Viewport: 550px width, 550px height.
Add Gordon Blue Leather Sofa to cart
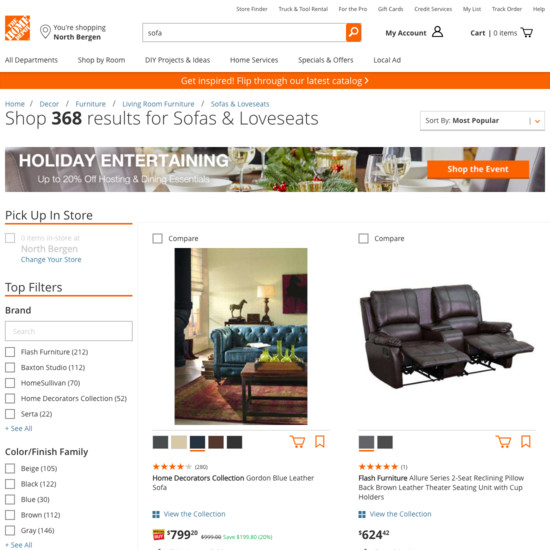[297, 442]
